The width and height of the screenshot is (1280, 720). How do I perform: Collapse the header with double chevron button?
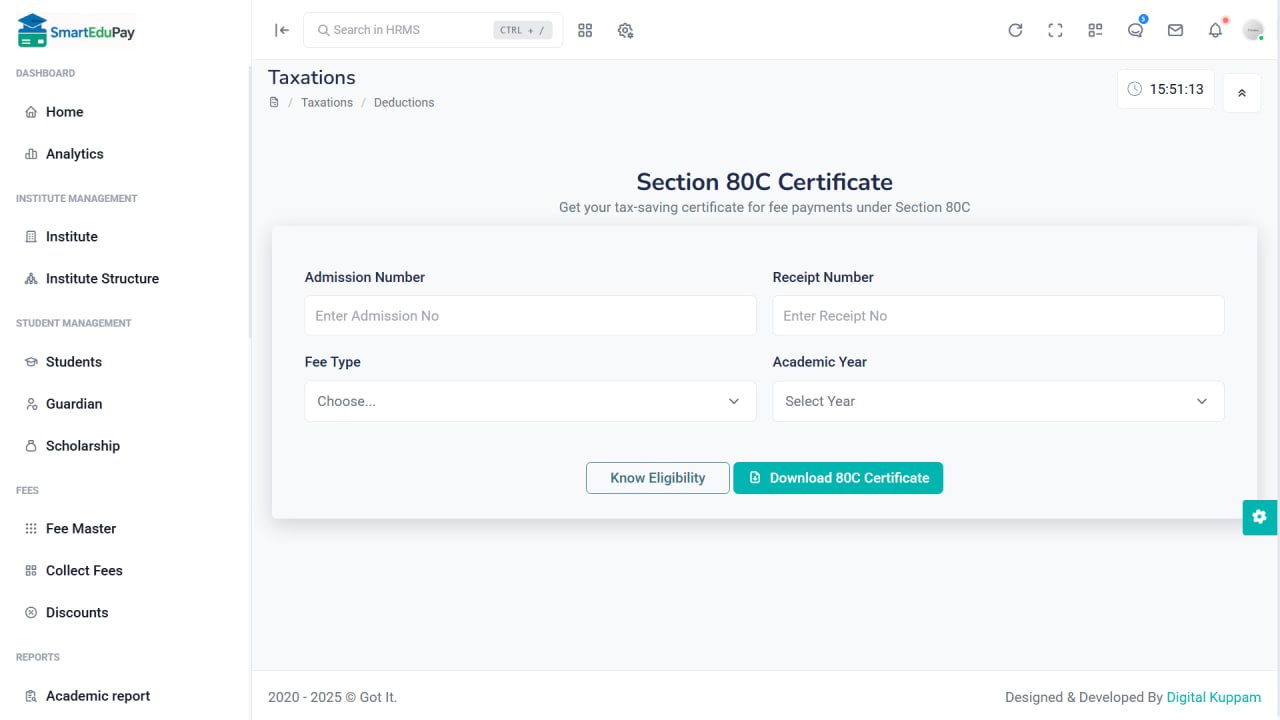[x=1242, y=93]
